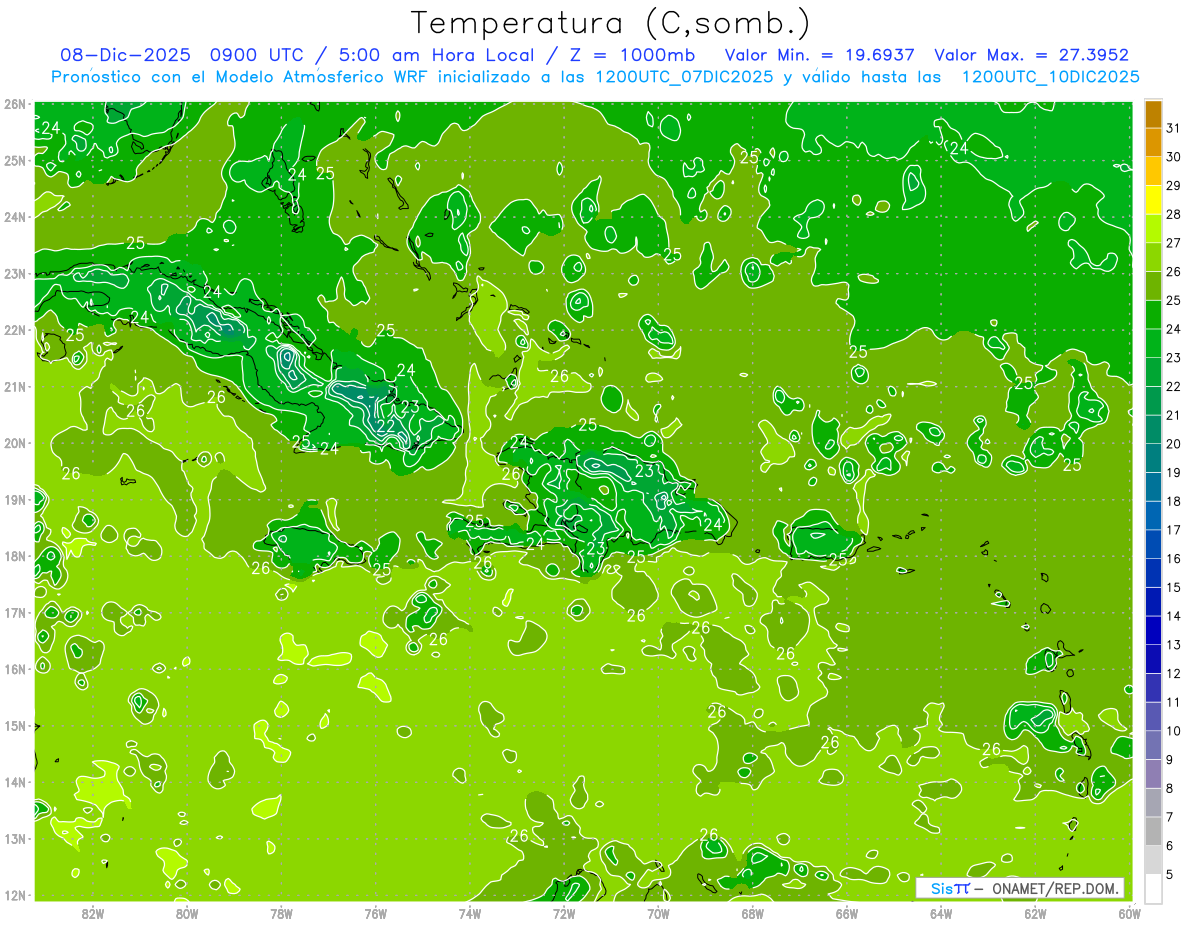Click the "62W" longitude axis label
The image size is (1200, 927).
coord(1035,912)
